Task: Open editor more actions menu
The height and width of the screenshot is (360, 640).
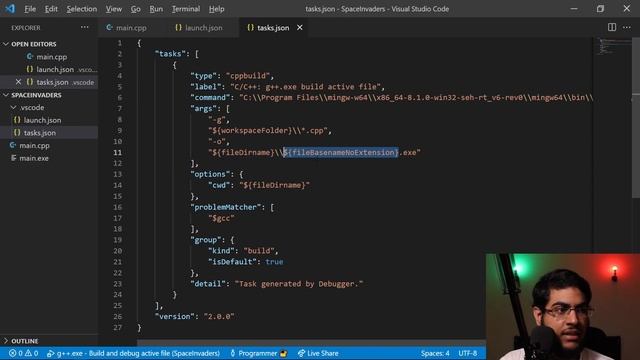Action: coord(627,27)
